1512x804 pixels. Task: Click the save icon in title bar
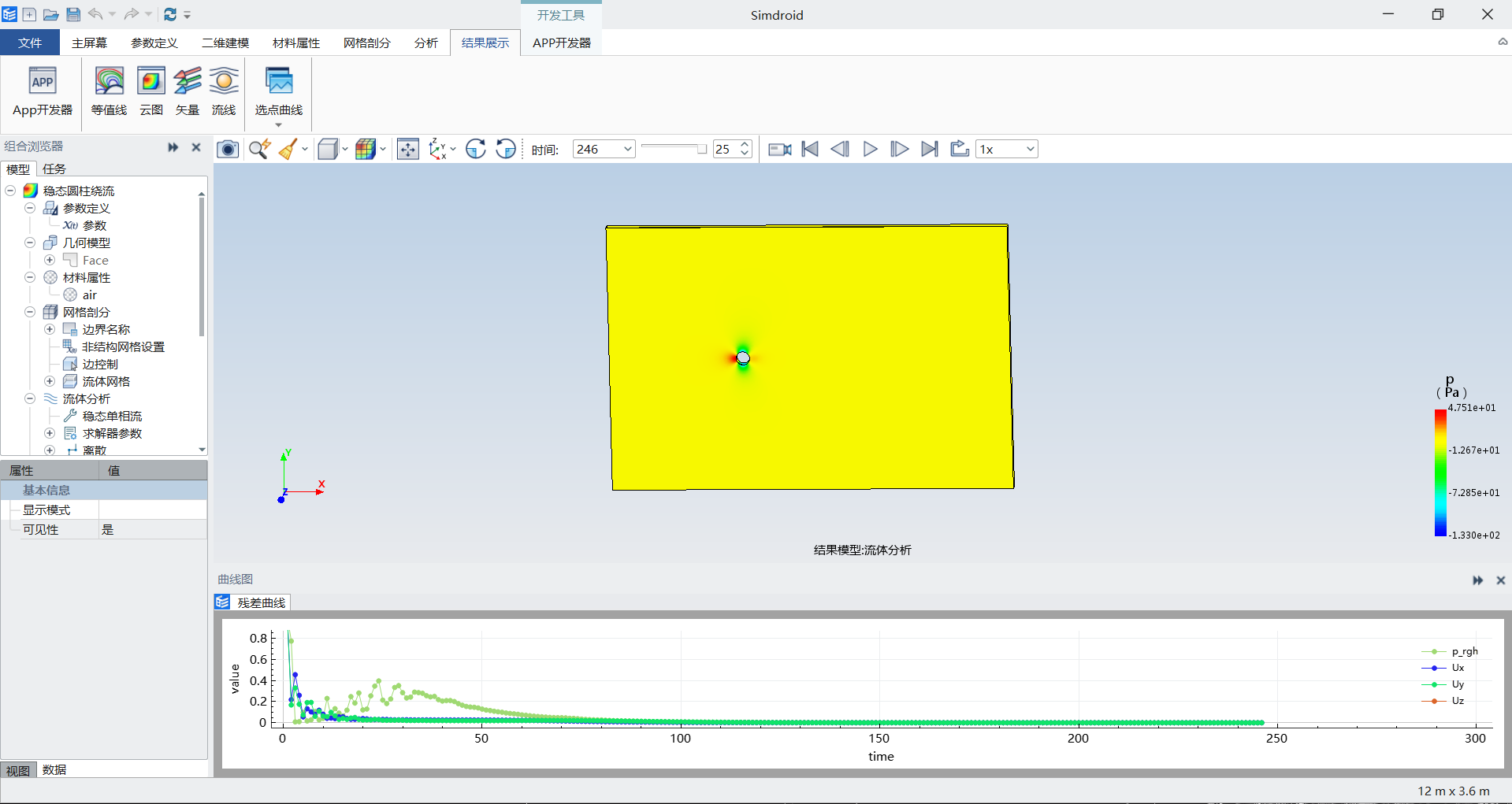click(x=73, y=14)
